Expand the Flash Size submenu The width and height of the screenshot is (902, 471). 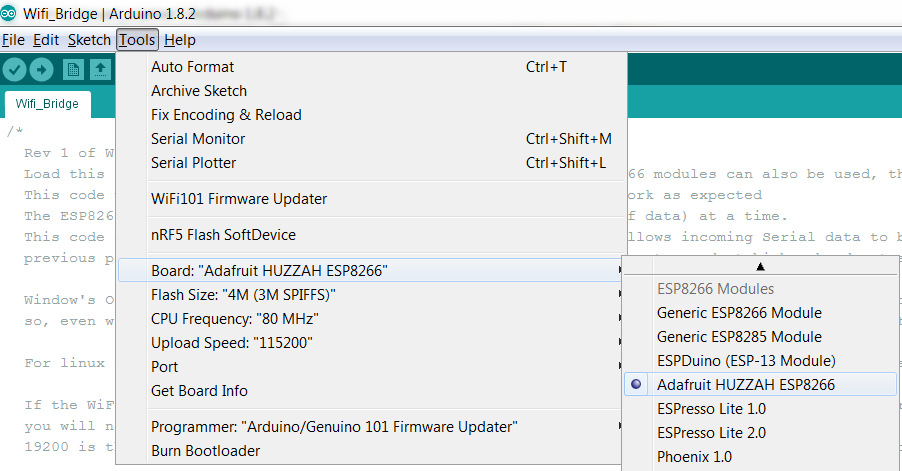click(371, 294)
